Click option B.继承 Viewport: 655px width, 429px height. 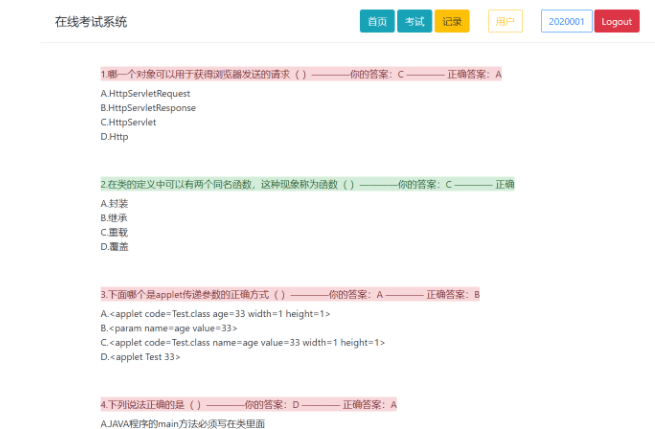pyautogui.click(x=114, y=218)
